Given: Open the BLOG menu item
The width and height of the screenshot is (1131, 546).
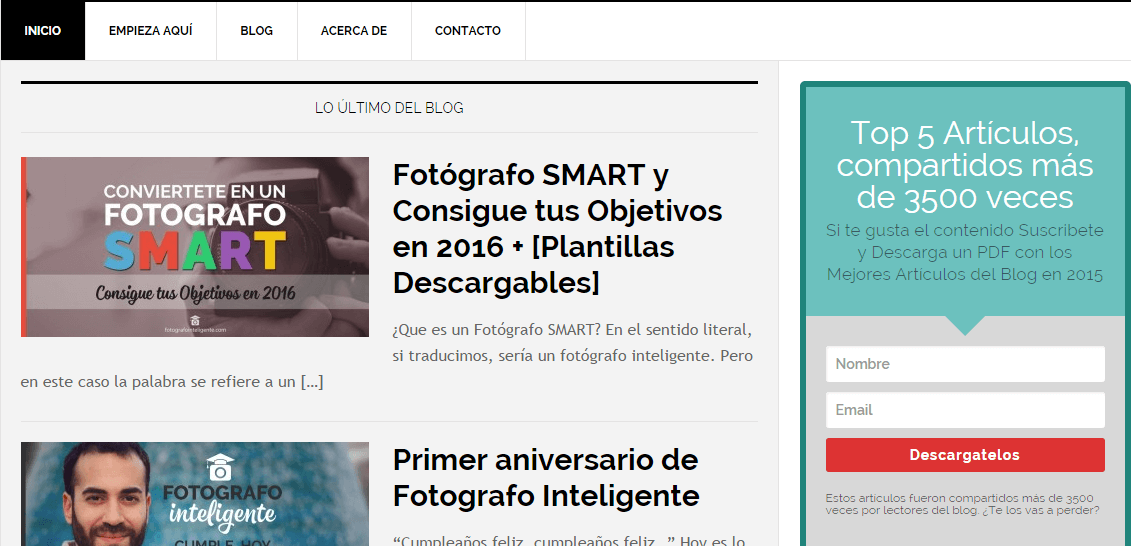Looking at the screenshot, I should pos(257,31).
